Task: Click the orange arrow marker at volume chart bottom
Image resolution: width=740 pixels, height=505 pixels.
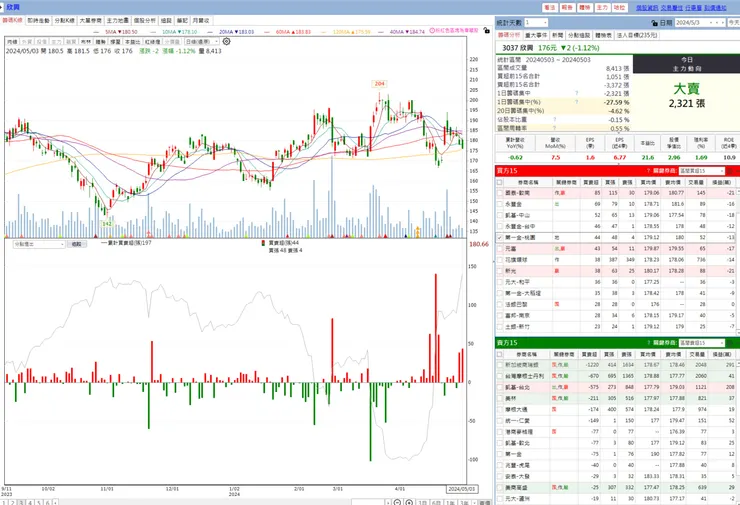Action: [417, 232]
